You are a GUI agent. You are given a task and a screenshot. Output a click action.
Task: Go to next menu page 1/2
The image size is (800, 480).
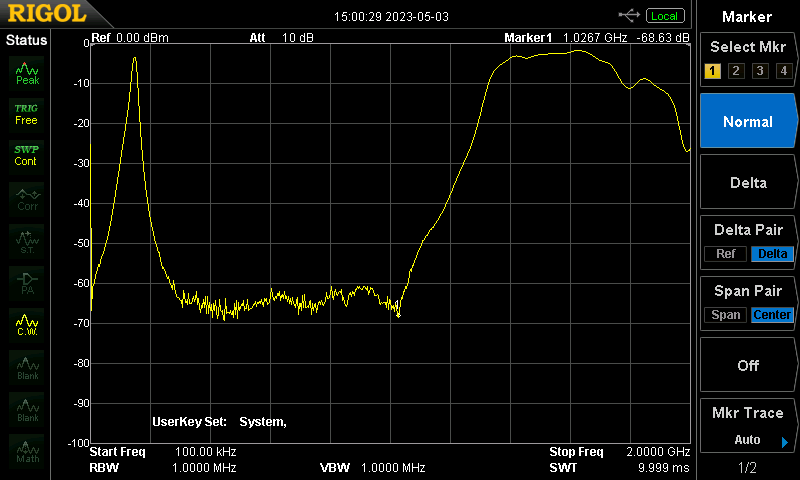click(x=748, y=467)
